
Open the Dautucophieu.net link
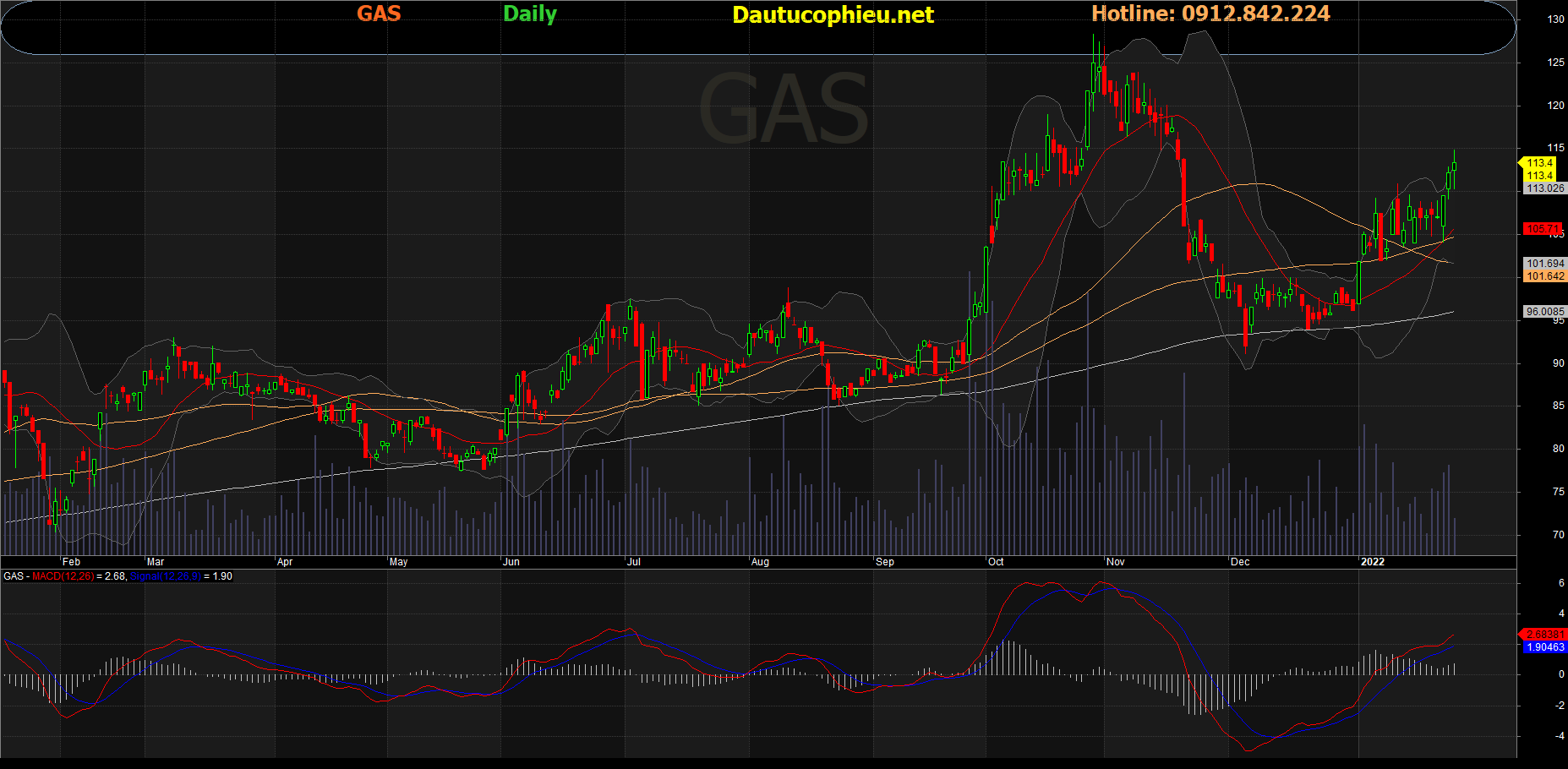tap(833, 14)
